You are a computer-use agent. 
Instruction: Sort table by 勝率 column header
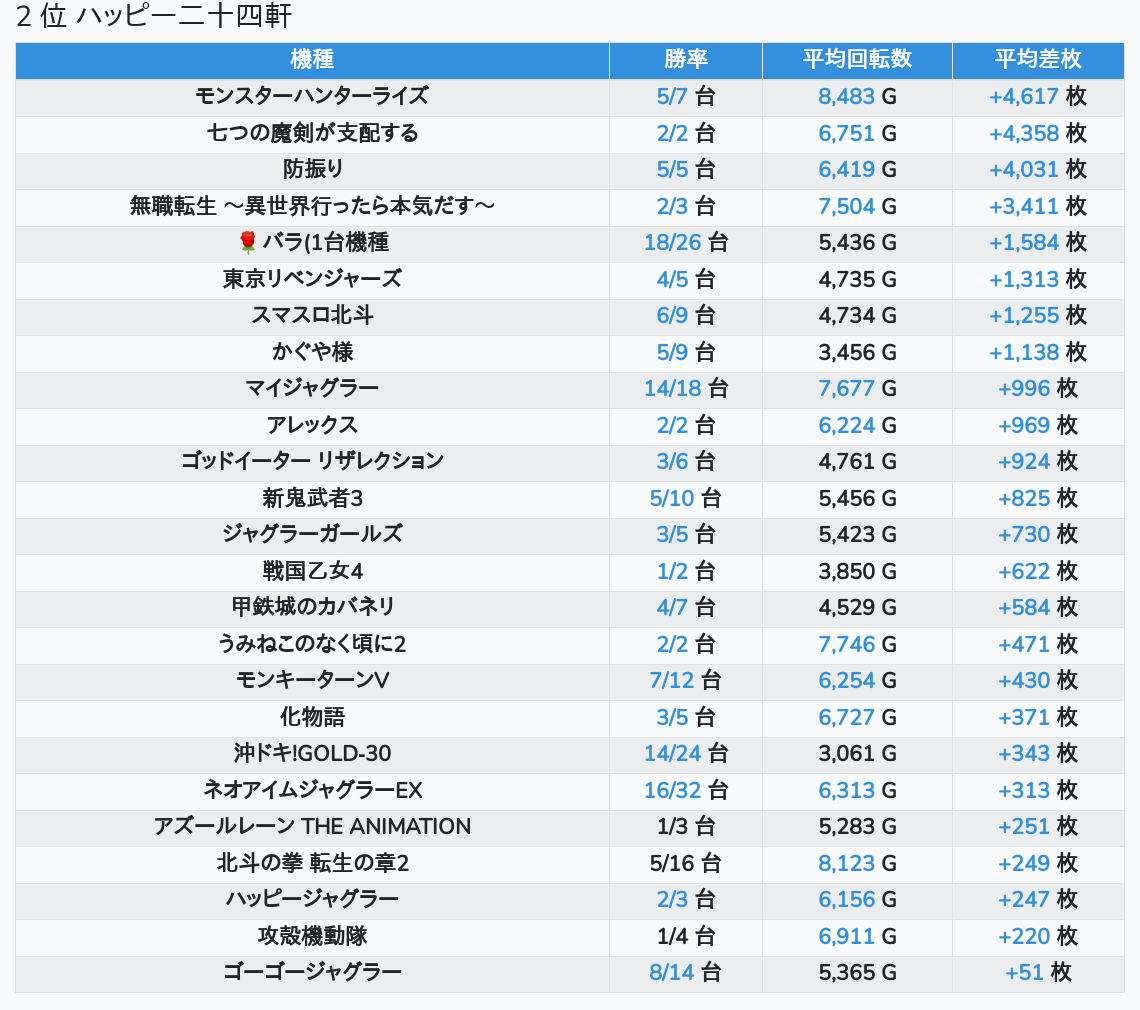685,60
